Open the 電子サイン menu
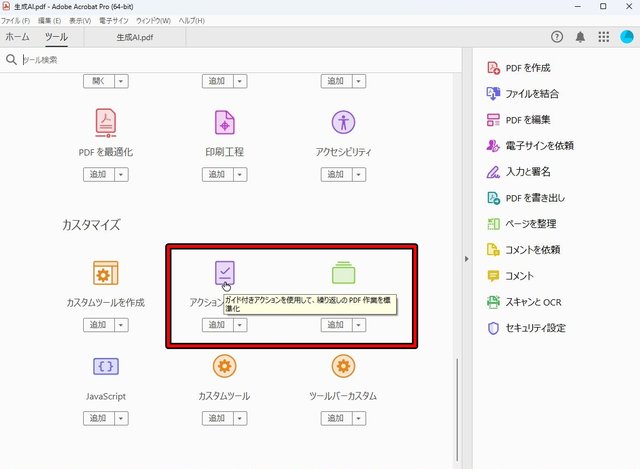 tap(113, 20)
